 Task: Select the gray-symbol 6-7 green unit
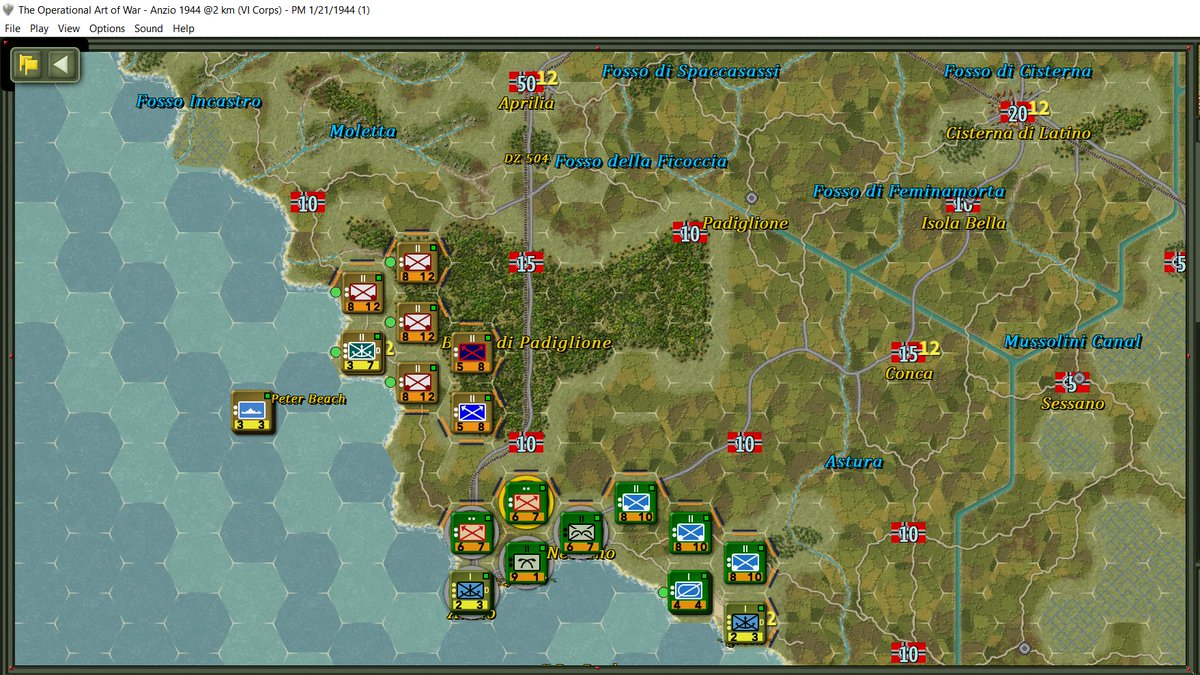click(x=580, y=531)
